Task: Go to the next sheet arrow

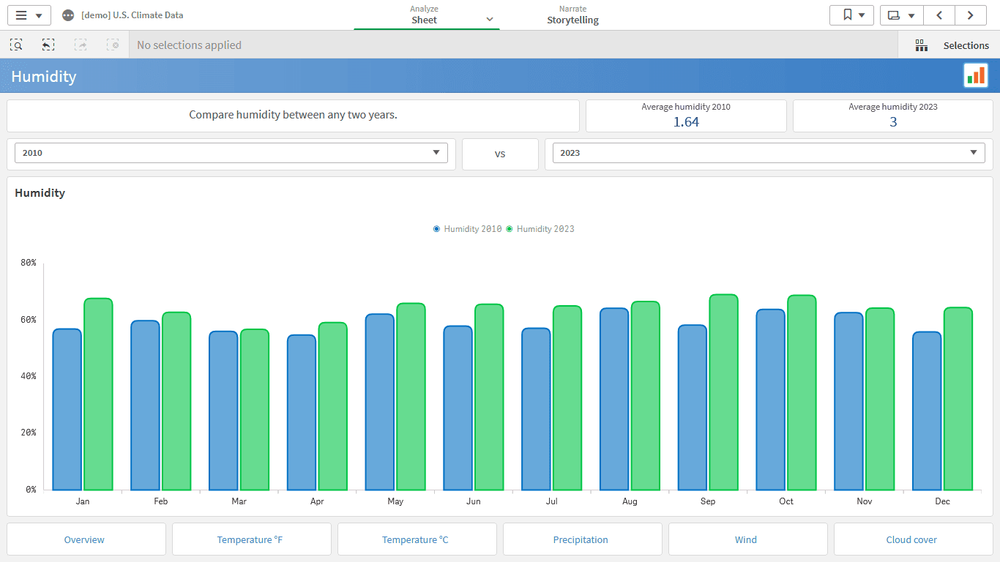Action: click(x=970, y=15)
